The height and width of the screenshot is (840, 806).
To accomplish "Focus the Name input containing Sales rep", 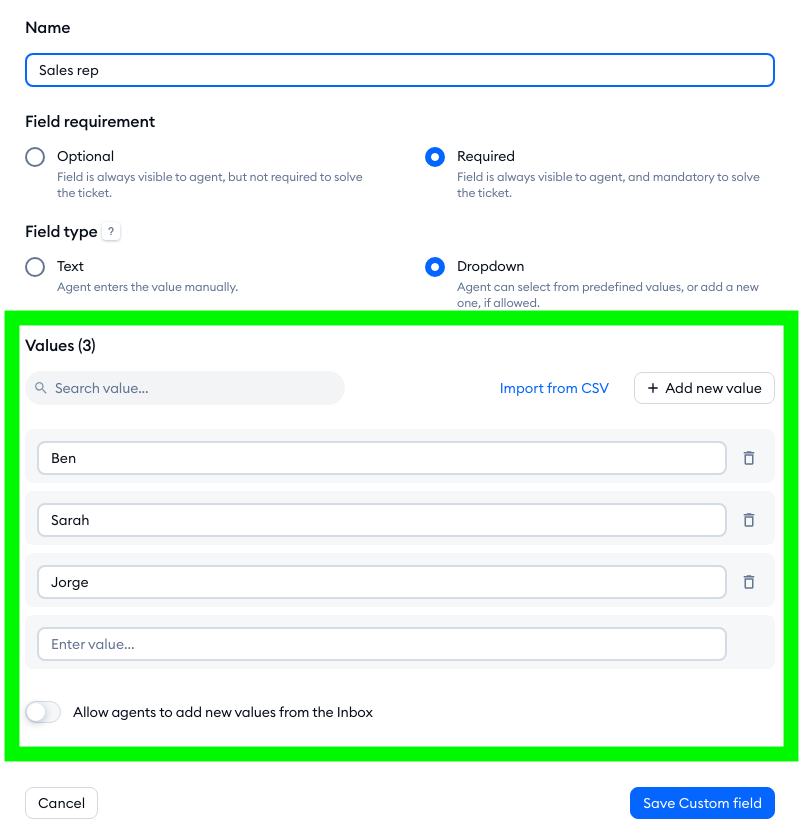I will coord(400,70).
